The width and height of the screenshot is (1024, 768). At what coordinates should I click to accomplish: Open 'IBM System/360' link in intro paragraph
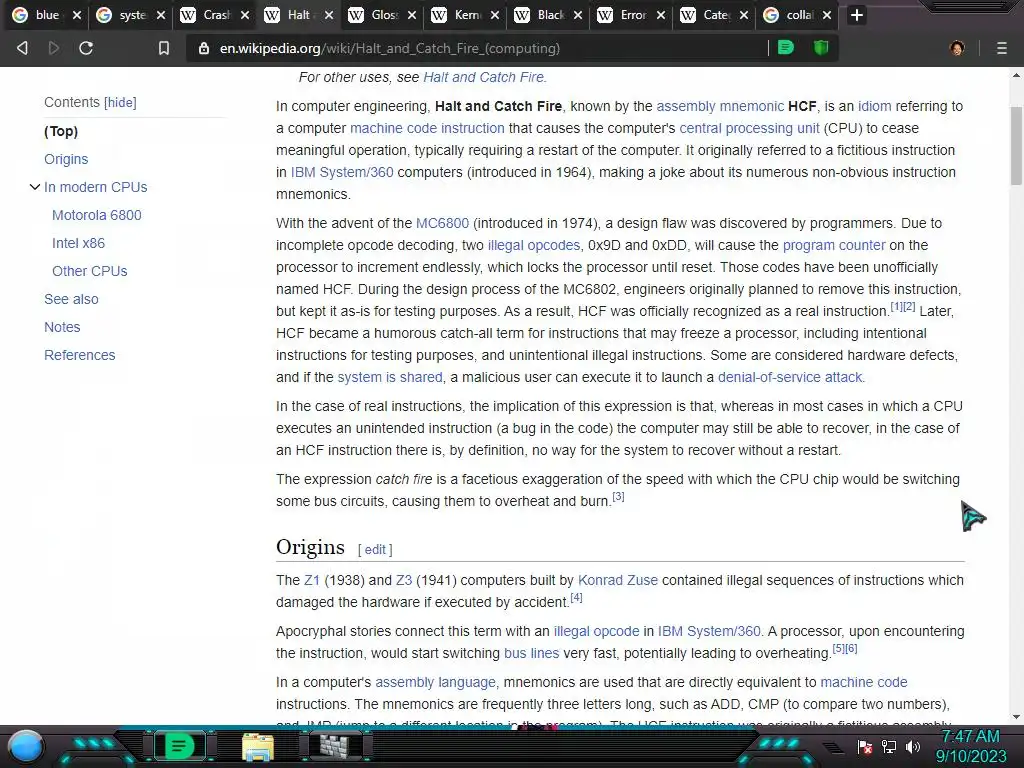click(x=342, y=172)
